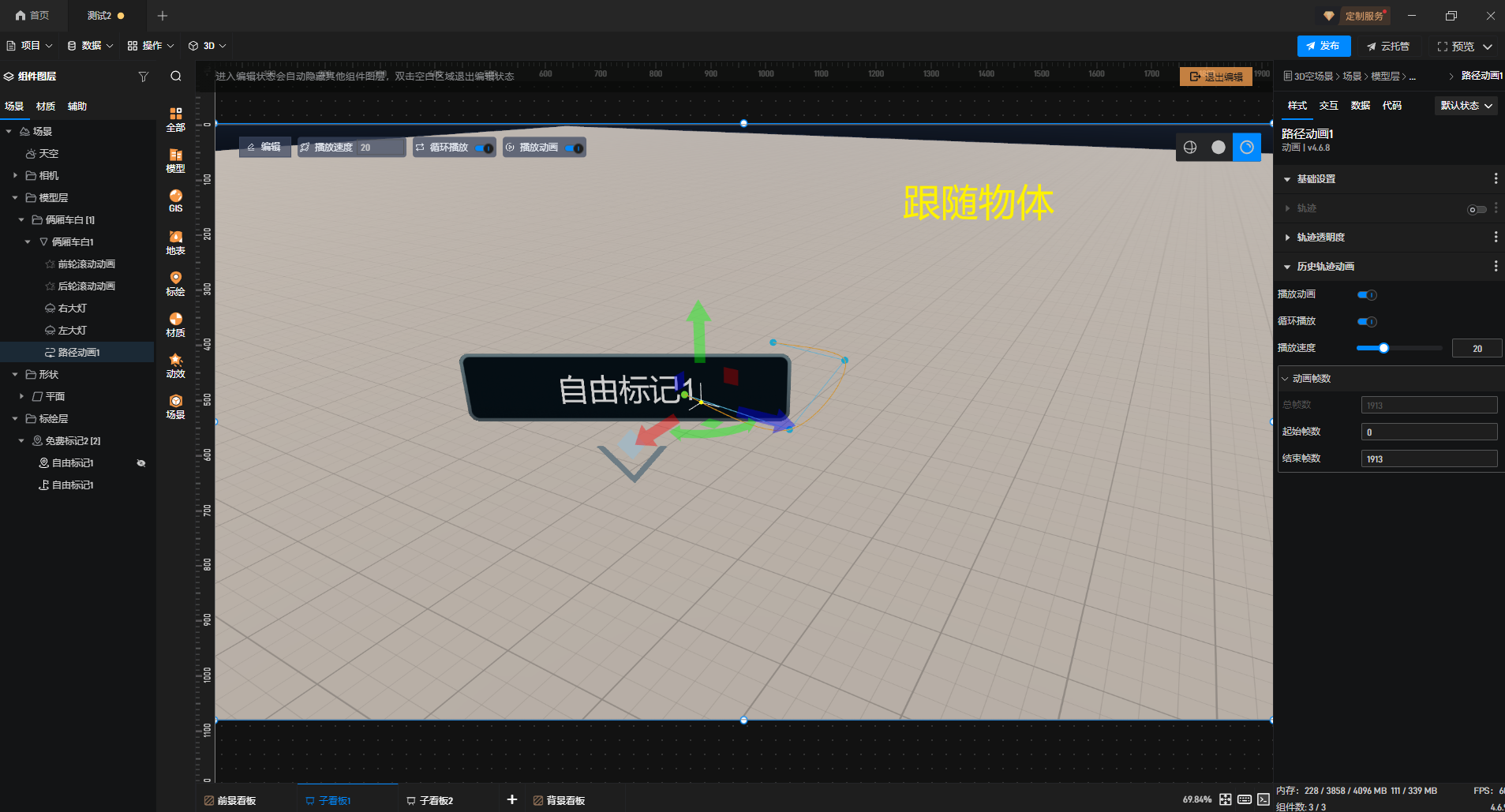Image resolution: width=1505 pixels, height=812 pixels.
Task: Click the 动效 effects category icon
Action: tap(175, 365)
